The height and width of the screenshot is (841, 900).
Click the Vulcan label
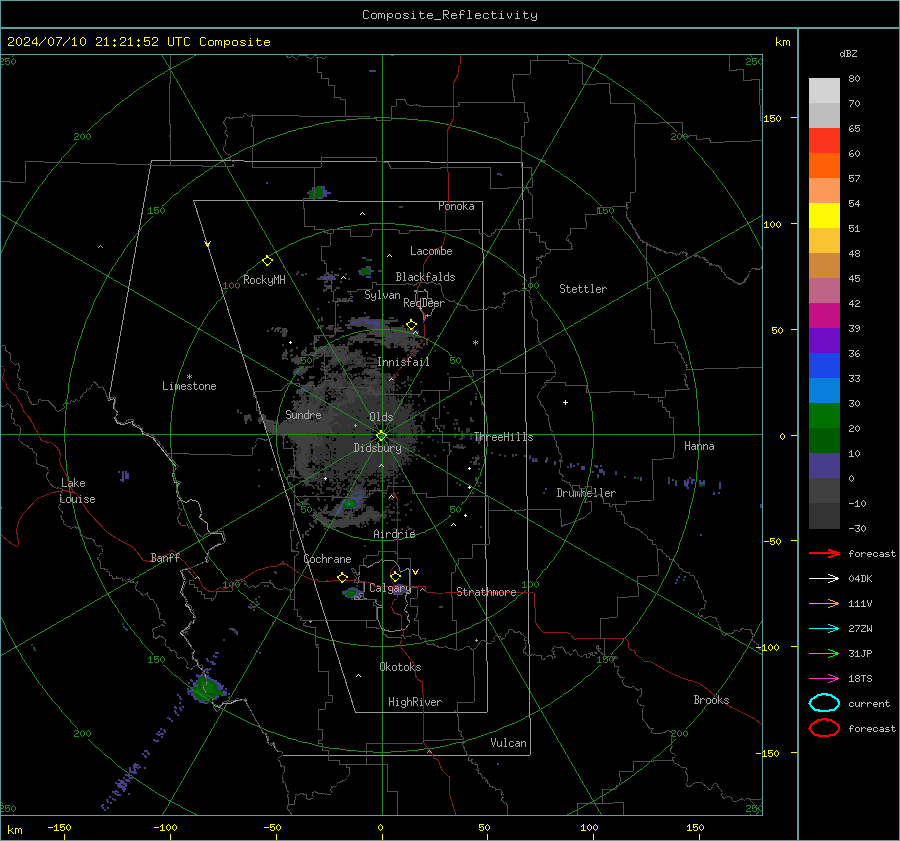coord(508,743)
